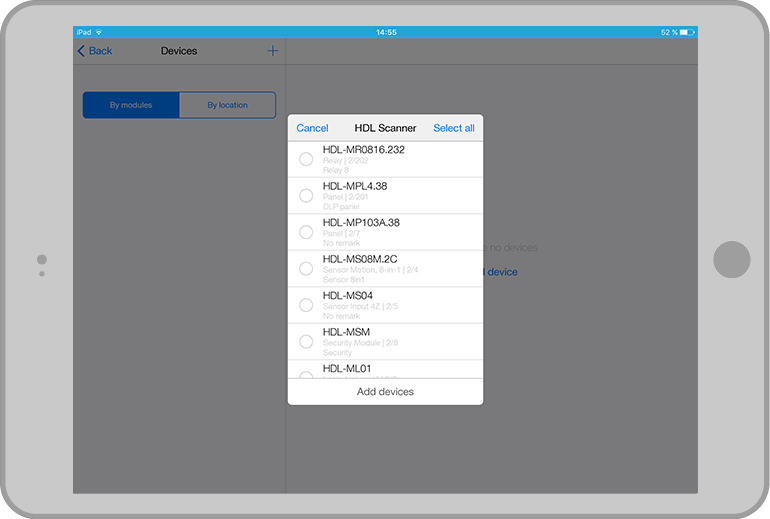Select the HDL-MPL4.38 radio button

coord(306,196)
